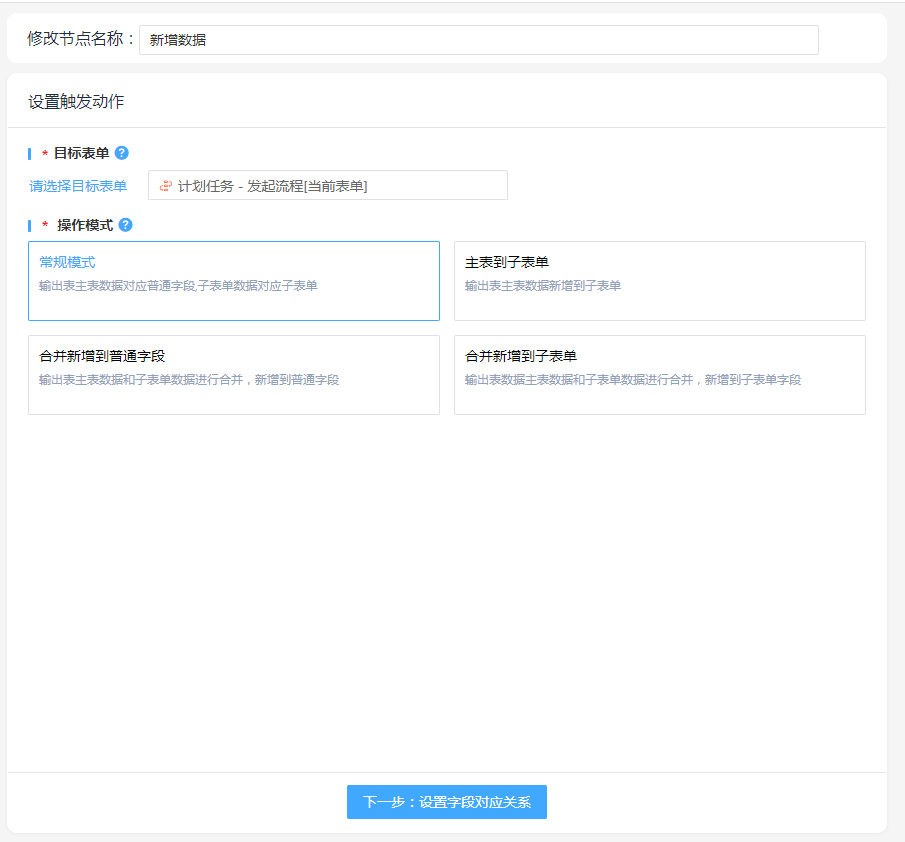Click 下一步:设置字段对应关系 button
The height and width of the screenshot is (842, 905).
(x=446, y=802)
